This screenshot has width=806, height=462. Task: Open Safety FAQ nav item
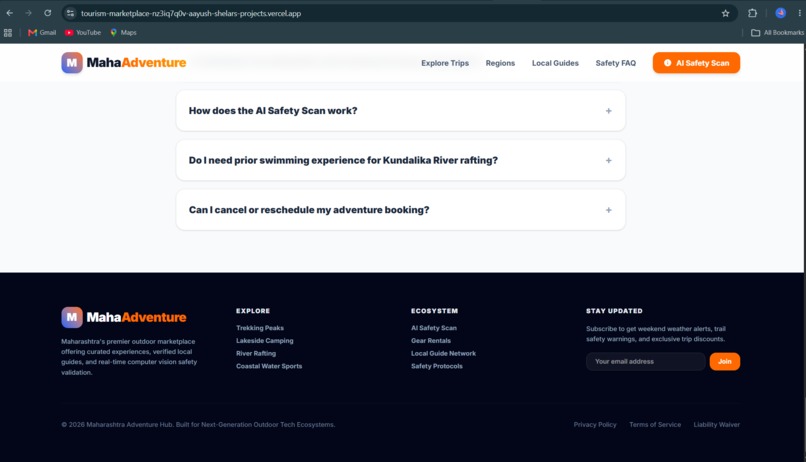pos(615,63)
